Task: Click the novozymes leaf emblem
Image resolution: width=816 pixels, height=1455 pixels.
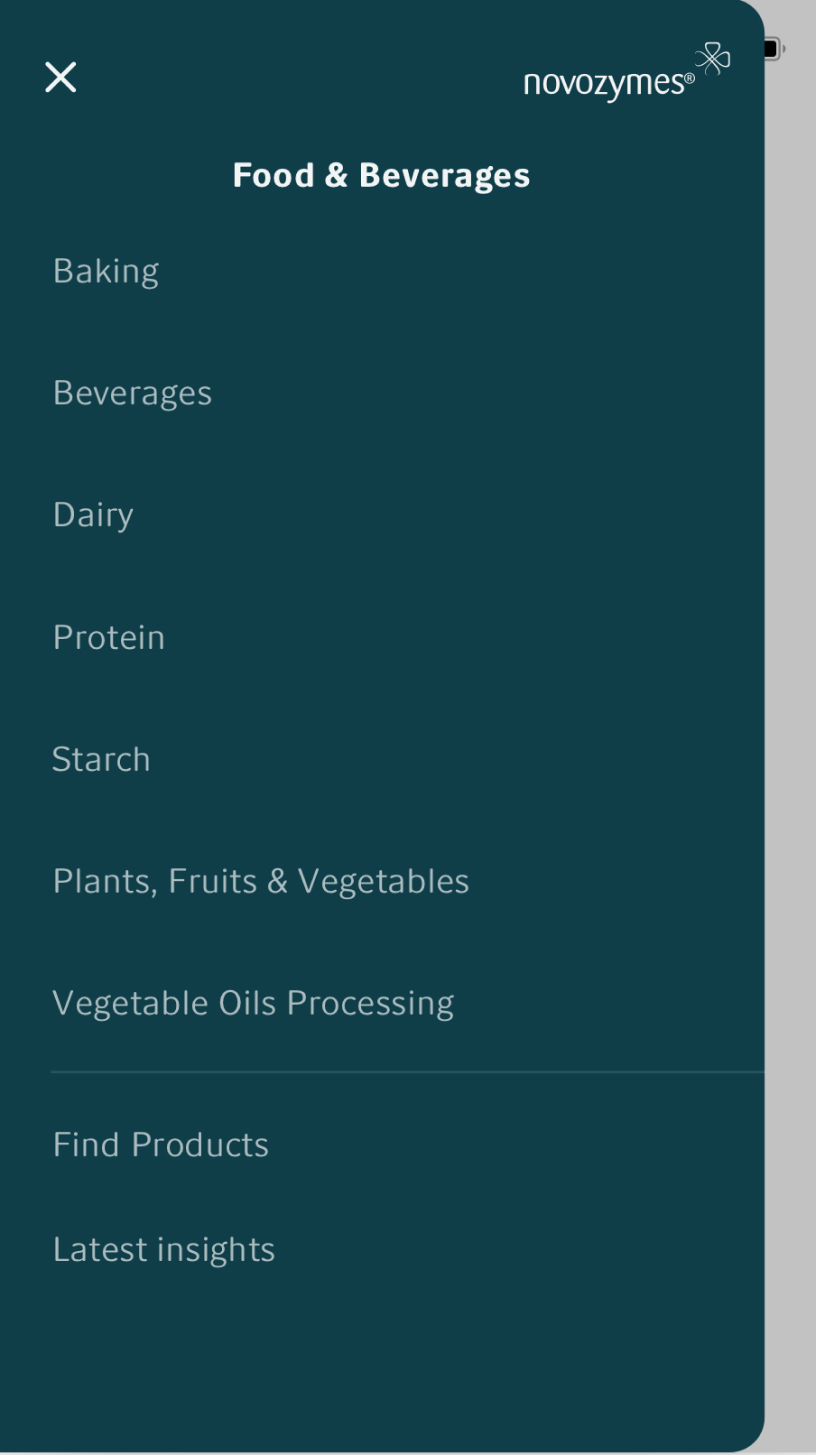Action: pyautogui.click(x=713, y=59)
